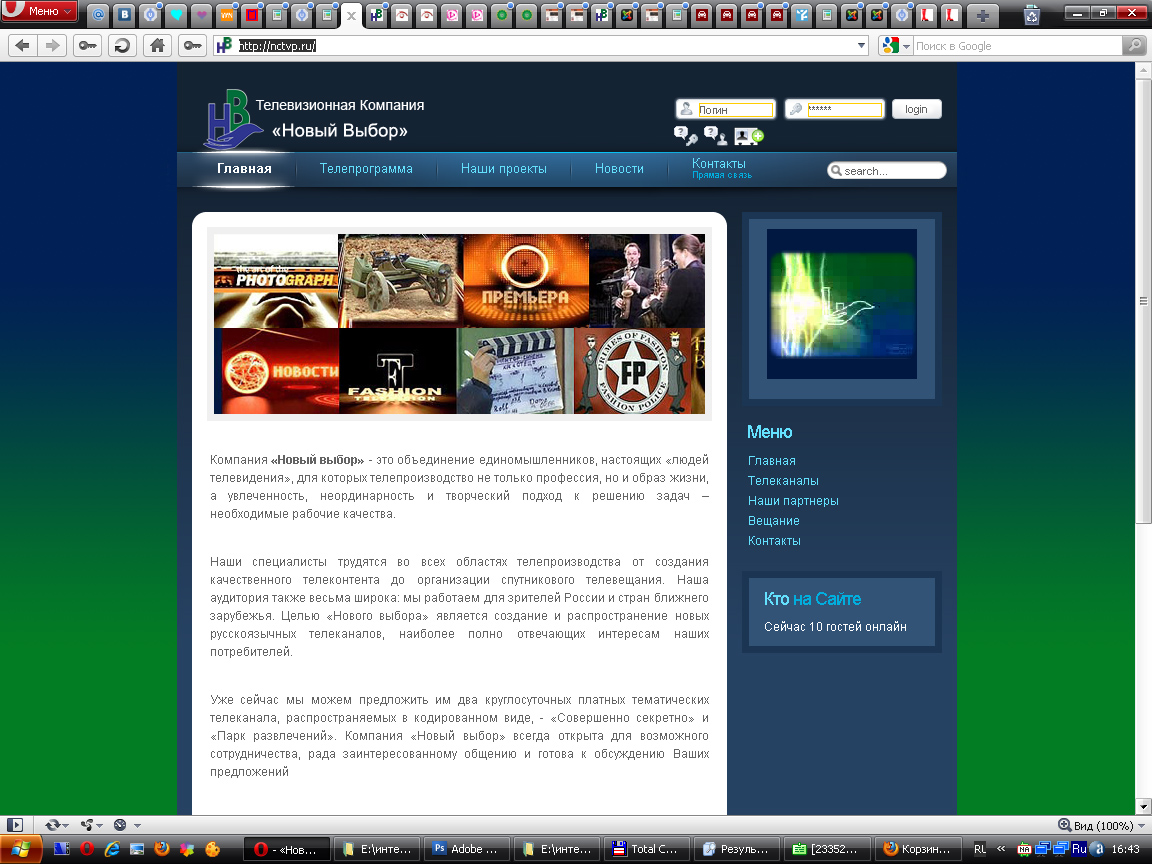1152x864 pixels.
Task: Click the show desktop quick launch icon
Action: click(137, 849)
